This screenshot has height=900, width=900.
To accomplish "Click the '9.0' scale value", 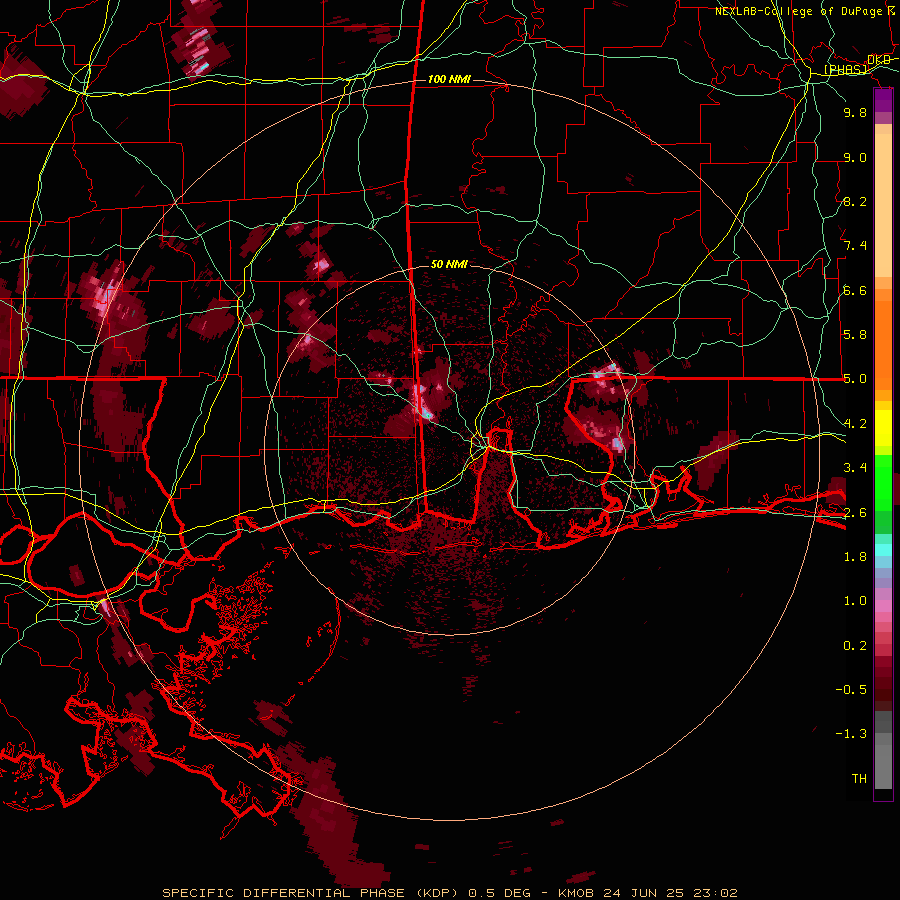I will tap(855, 157).
